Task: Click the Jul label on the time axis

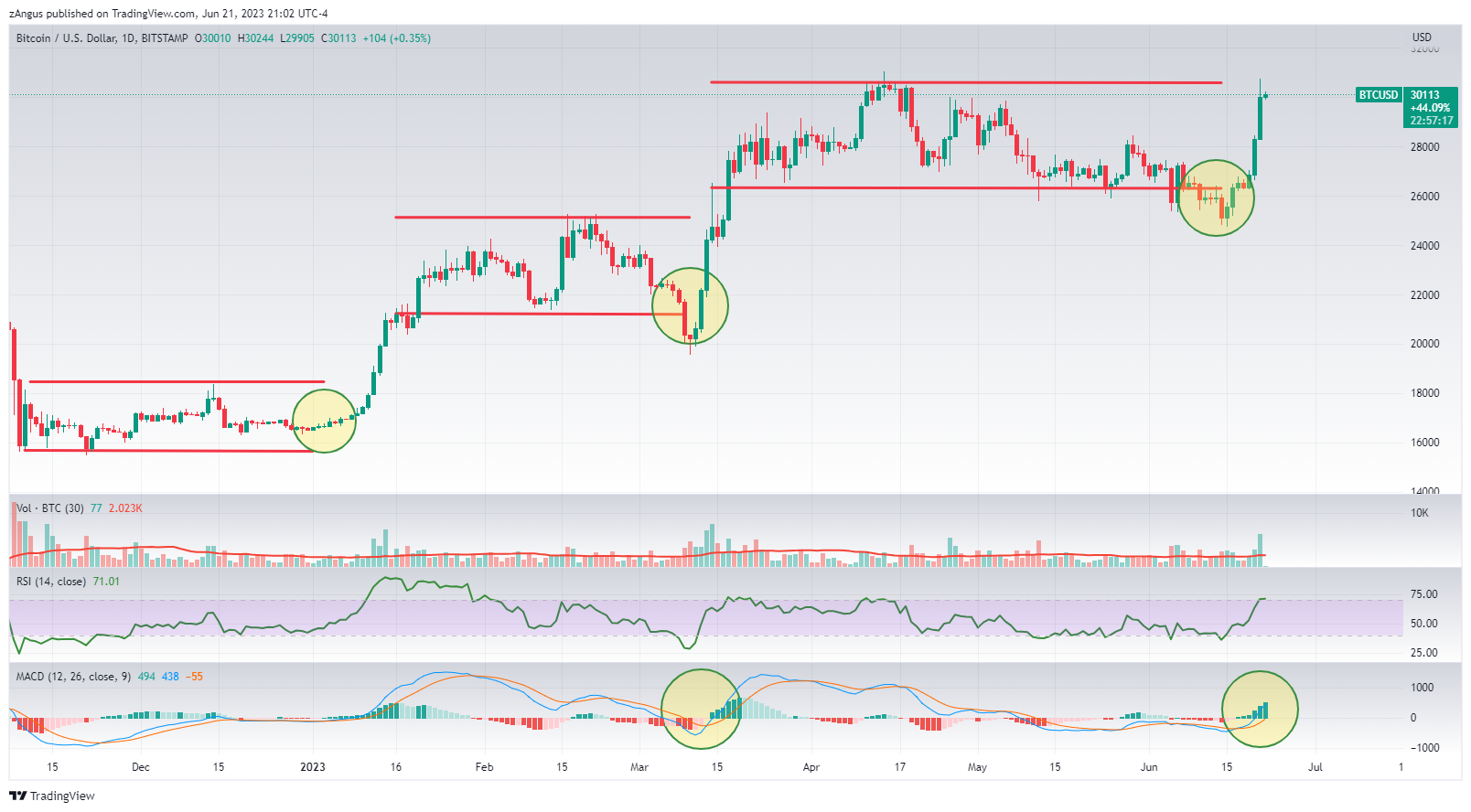Action: [x=1315, y=767]
